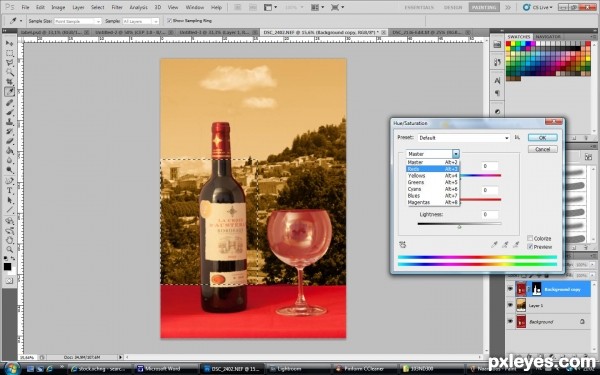Open preset options icon beside Preset dropdown
The image size is (600, 375).
pyautogui.click(x=517, y=137)
